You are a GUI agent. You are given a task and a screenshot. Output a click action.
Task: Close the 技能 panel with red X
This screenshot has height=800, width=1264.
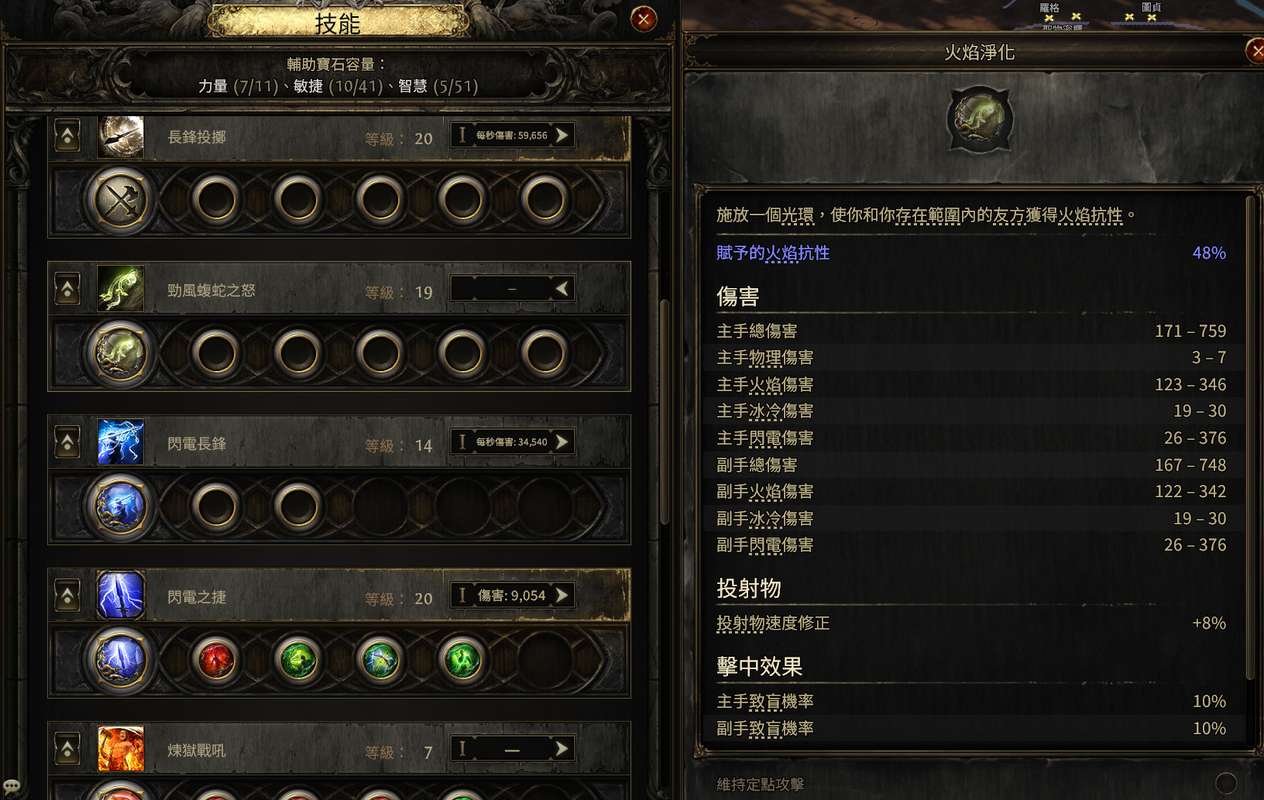point(645,18)
